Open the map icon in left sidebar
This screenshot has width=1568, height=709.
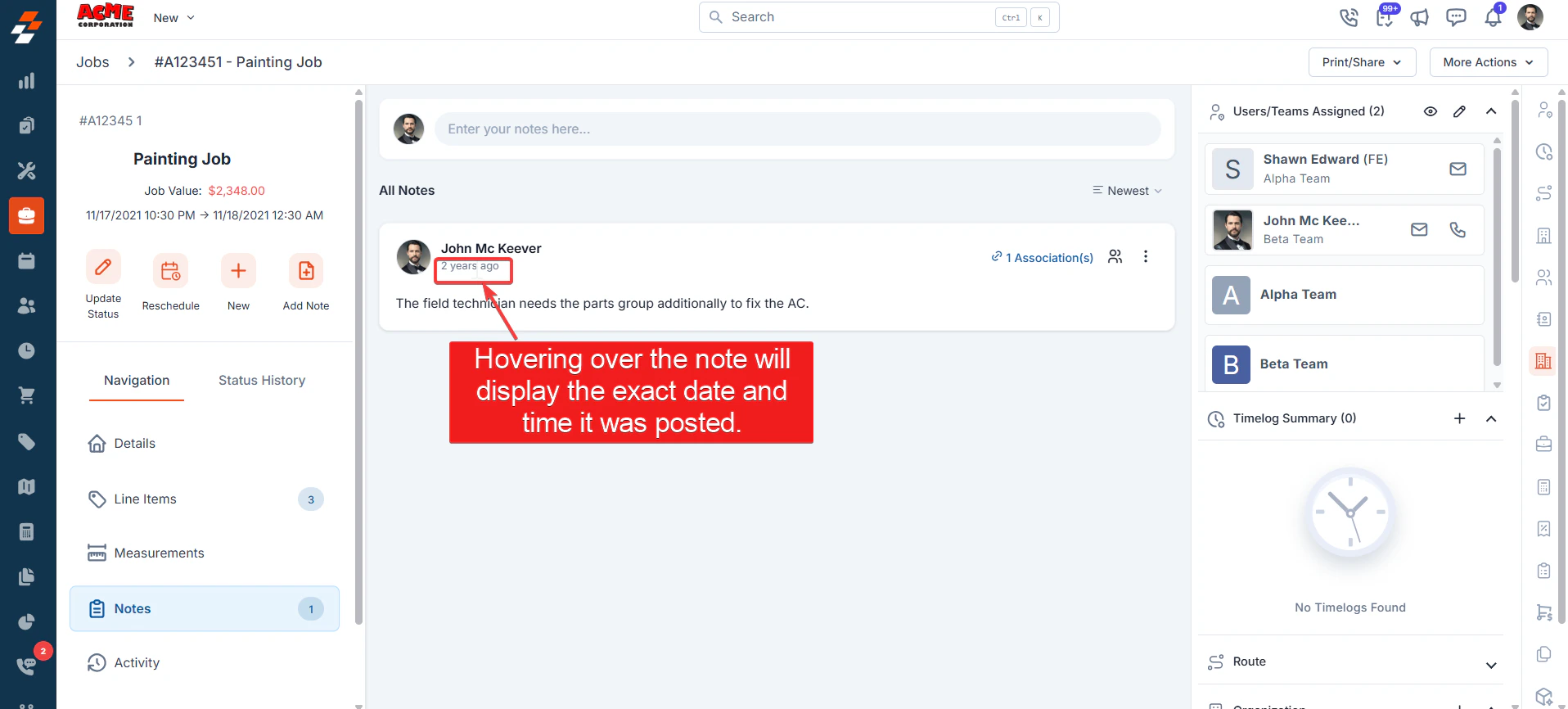coord(26,486)
